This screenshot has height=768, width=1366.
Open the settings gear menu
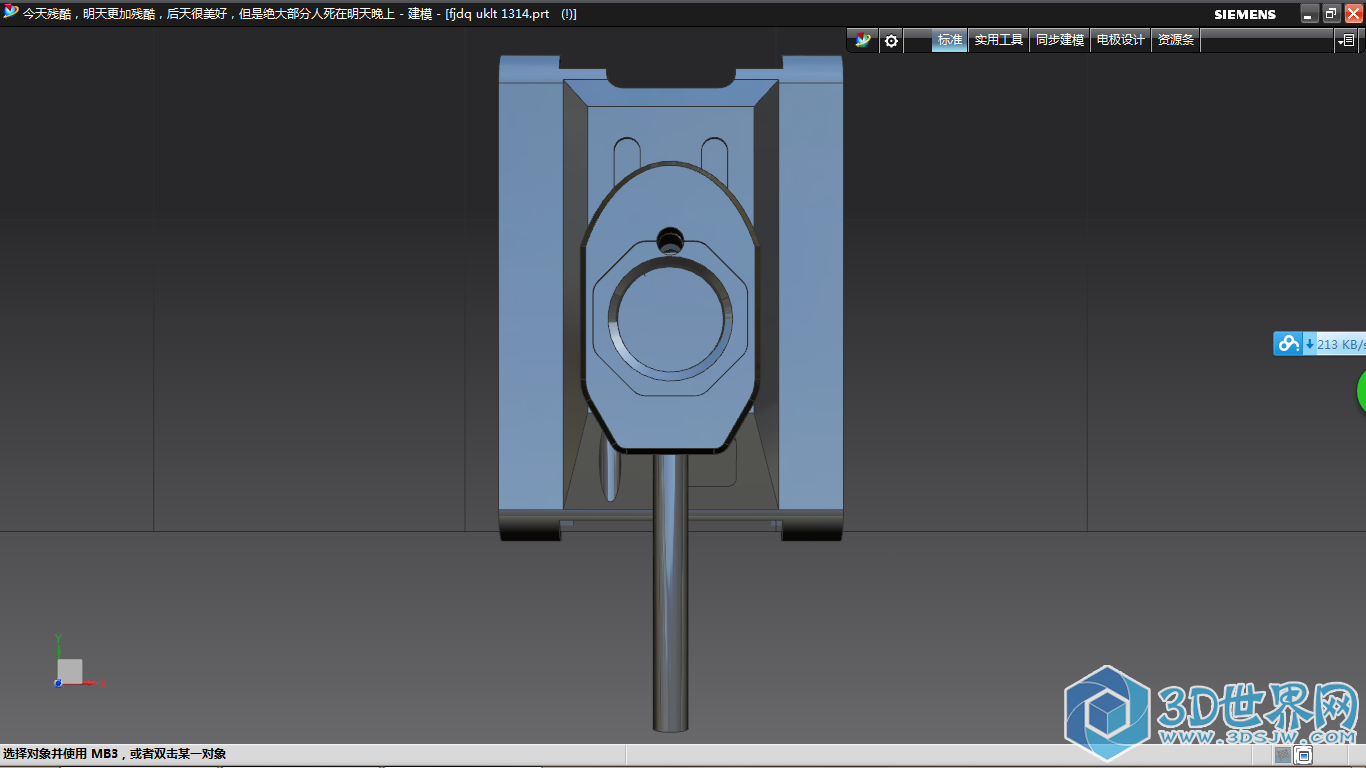pos(891,41)
